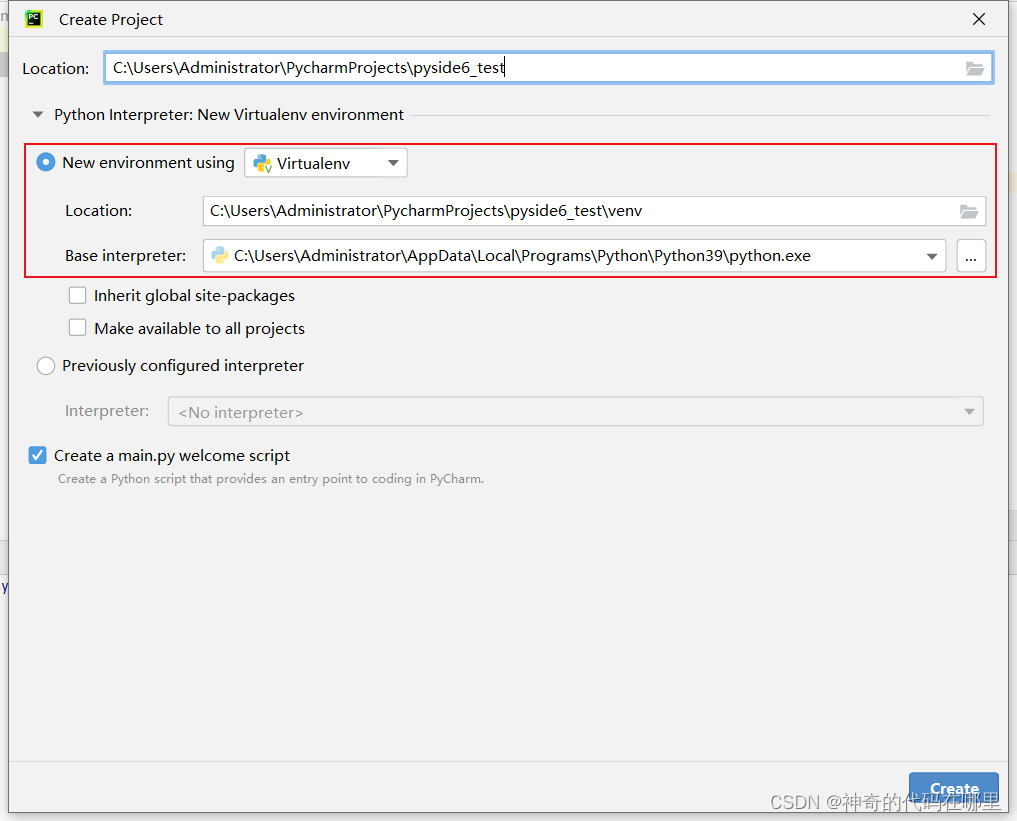The width and height of the screenshot is (1017, 821).
Task: Expand the Base interpreter dropdown list
Action: point(930,255)
